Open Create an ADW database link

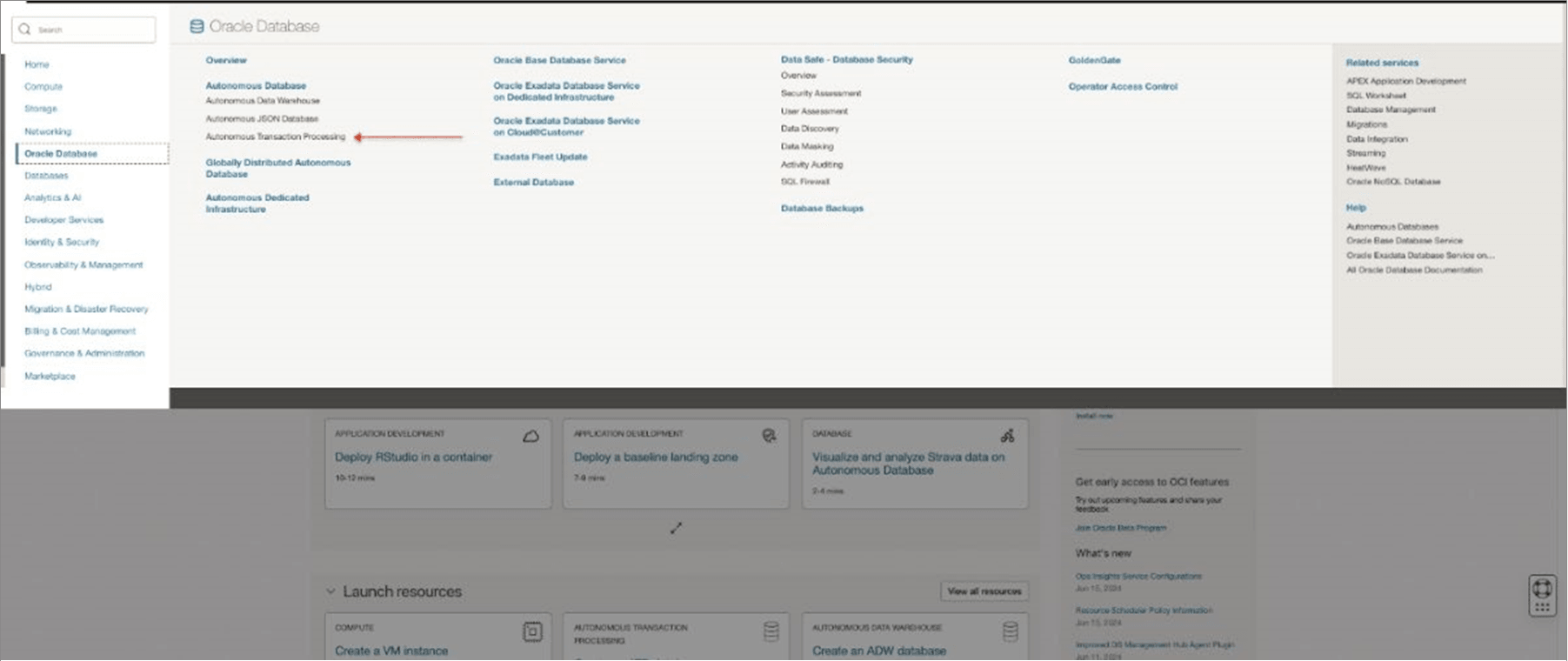[879, 651]
